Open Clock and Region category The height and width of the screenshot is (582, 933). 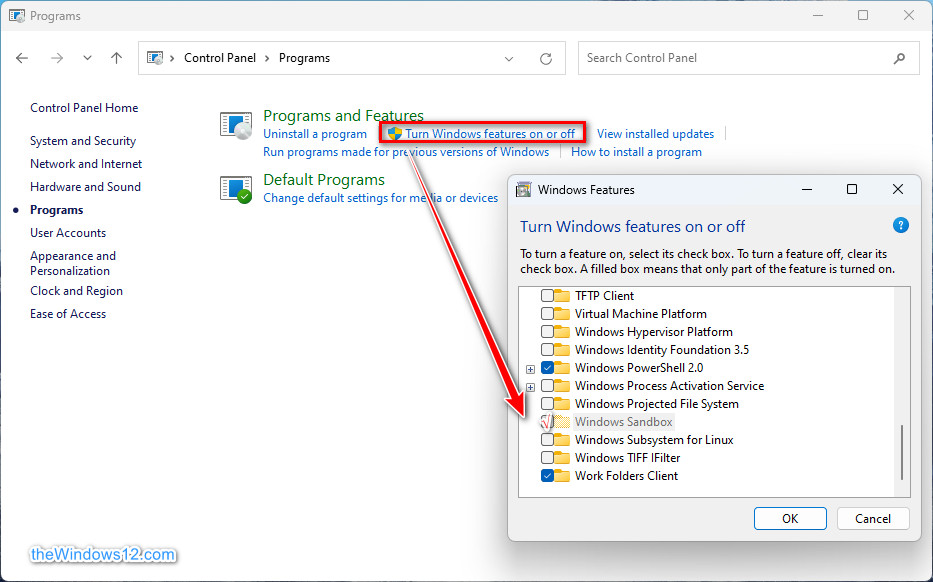coord(76,291)
